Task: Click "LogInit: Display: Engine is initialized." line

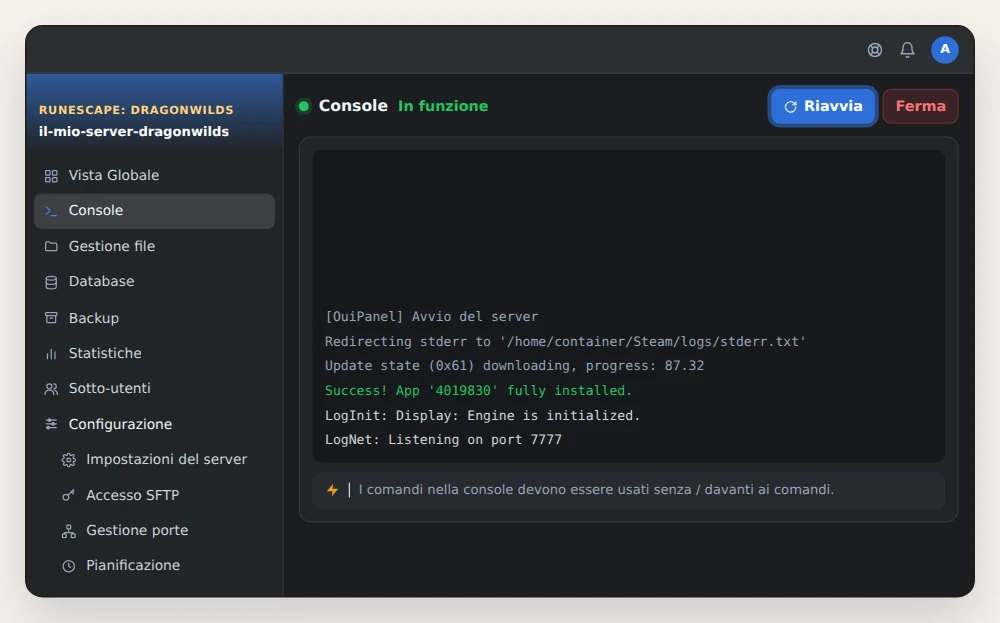Action: [482, 416]
